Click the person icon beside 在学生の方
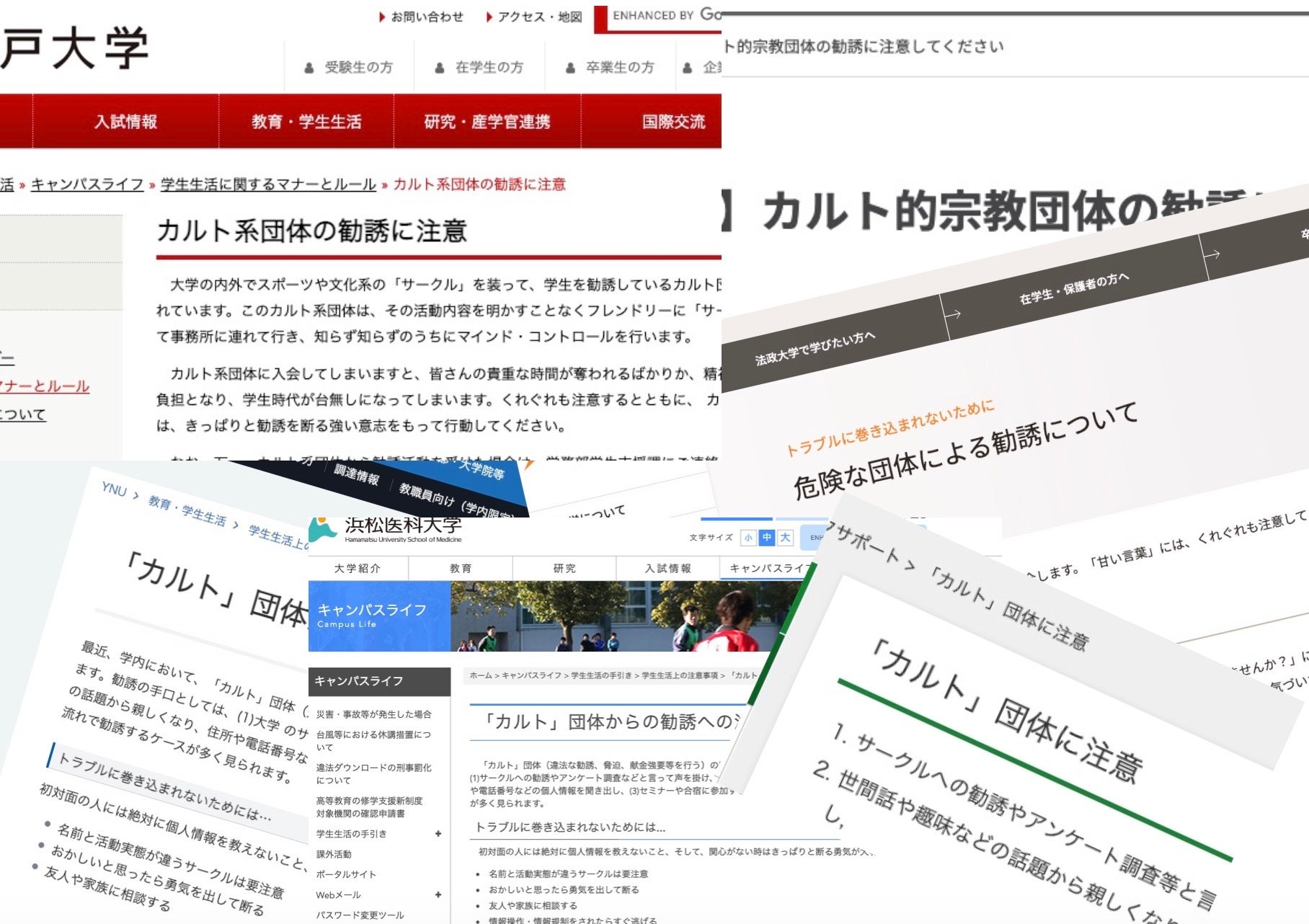This screenshot has width=1309, height=924. point(440,68)
